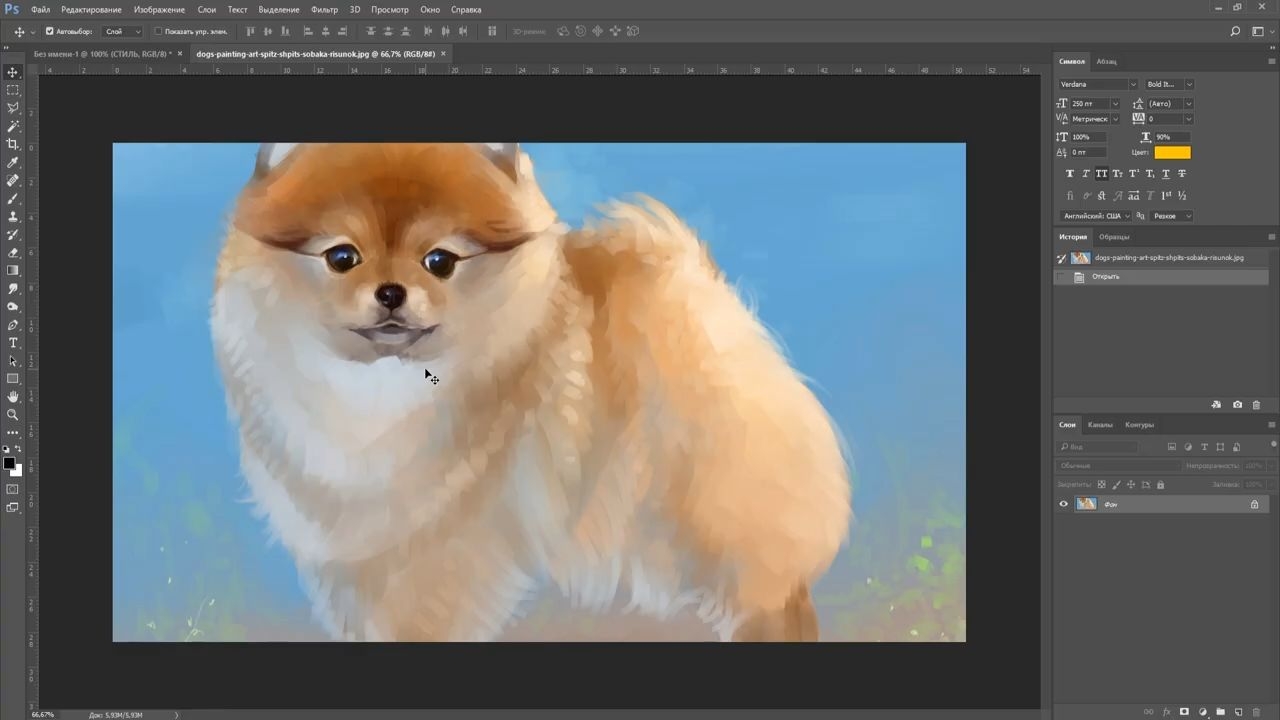Open the anti-aliasing Резкое dropdown
Image resolution: width=1280 pixels, height=720 pixels.
[1172, 216]
